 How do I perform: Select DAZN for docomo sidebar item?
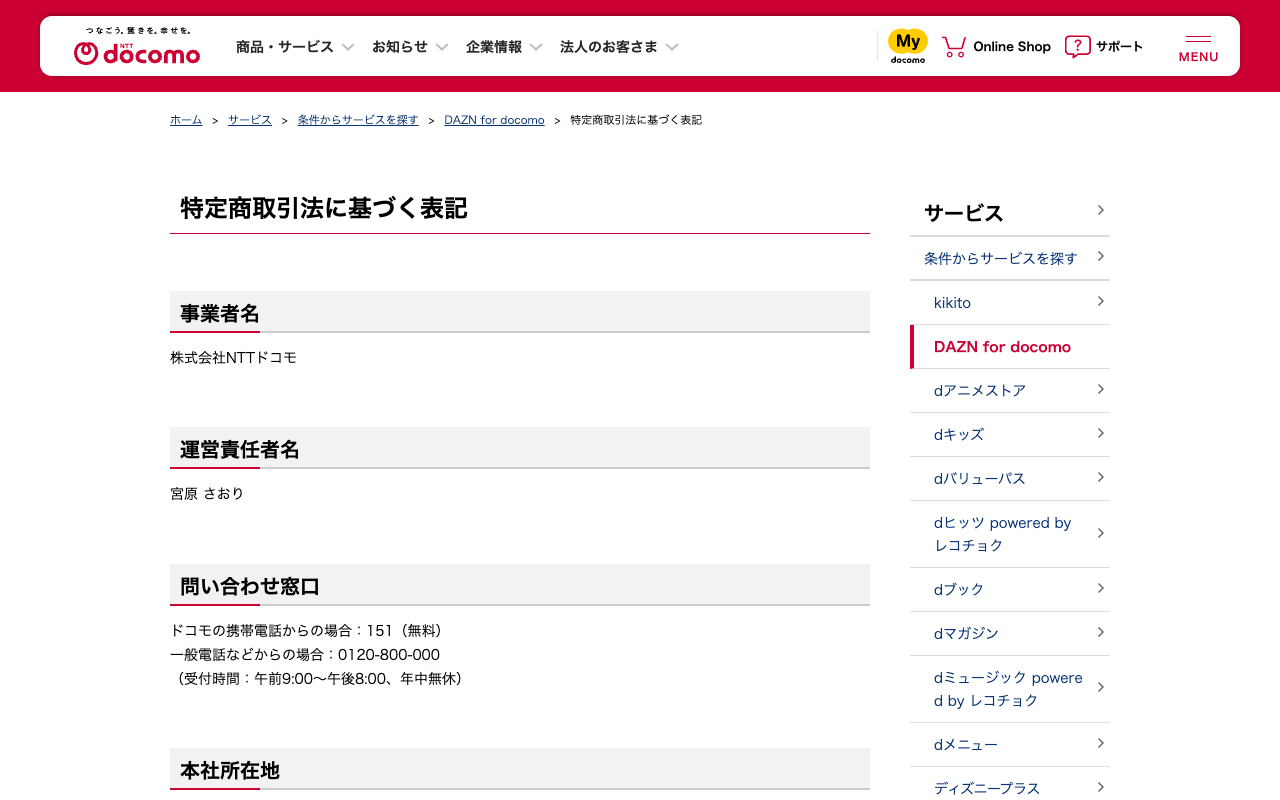click(x=1010, y=346)
